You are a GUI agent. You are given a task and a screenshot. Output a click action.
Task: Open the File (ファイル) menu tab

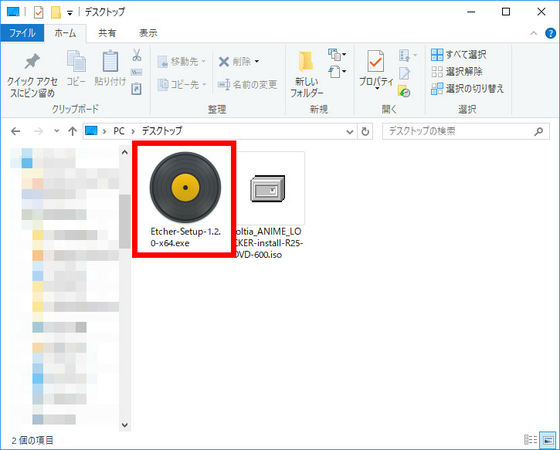click(22, 33)
